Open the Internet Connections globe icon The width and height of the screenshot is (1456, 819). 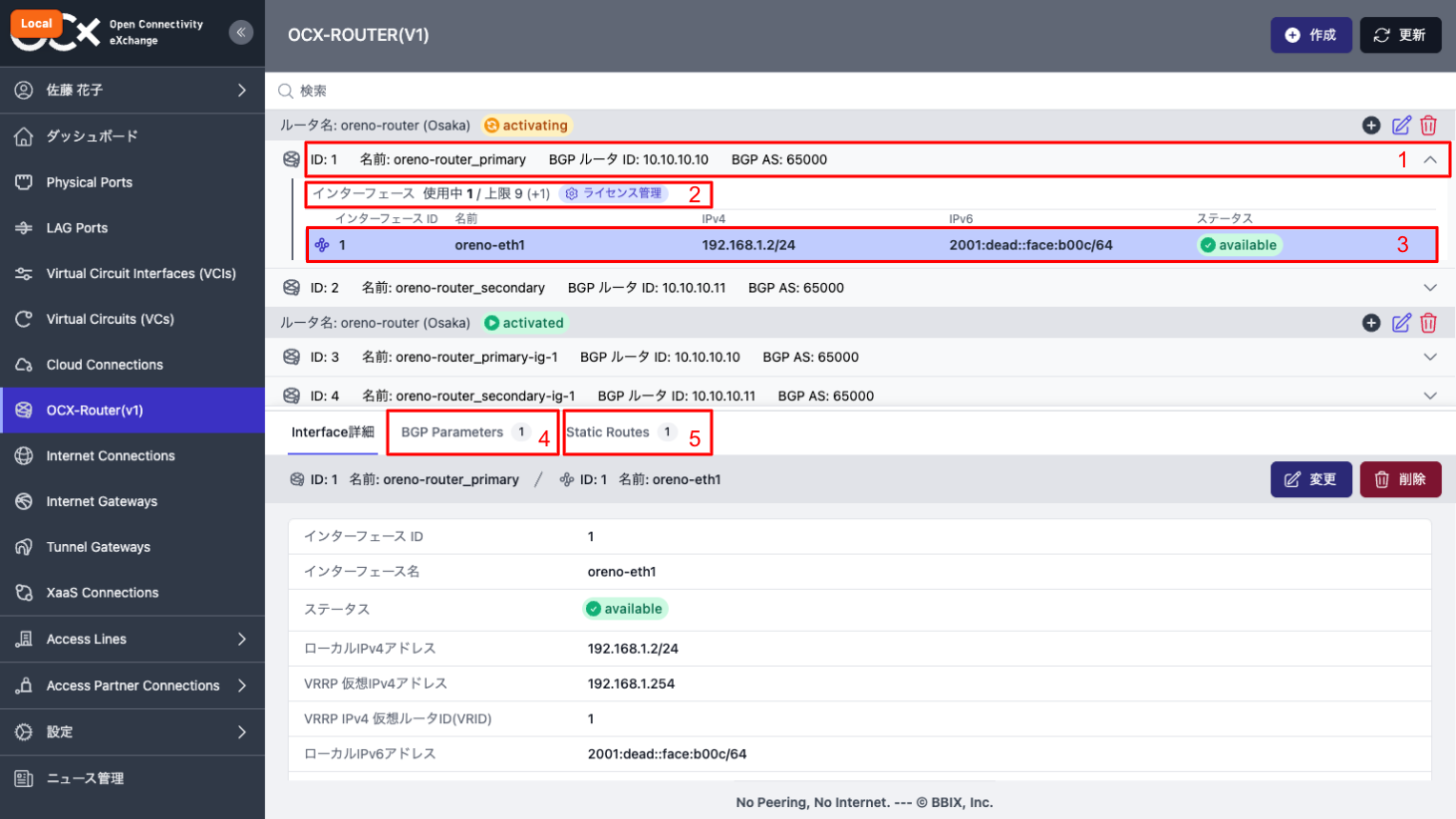click(24, 455)
